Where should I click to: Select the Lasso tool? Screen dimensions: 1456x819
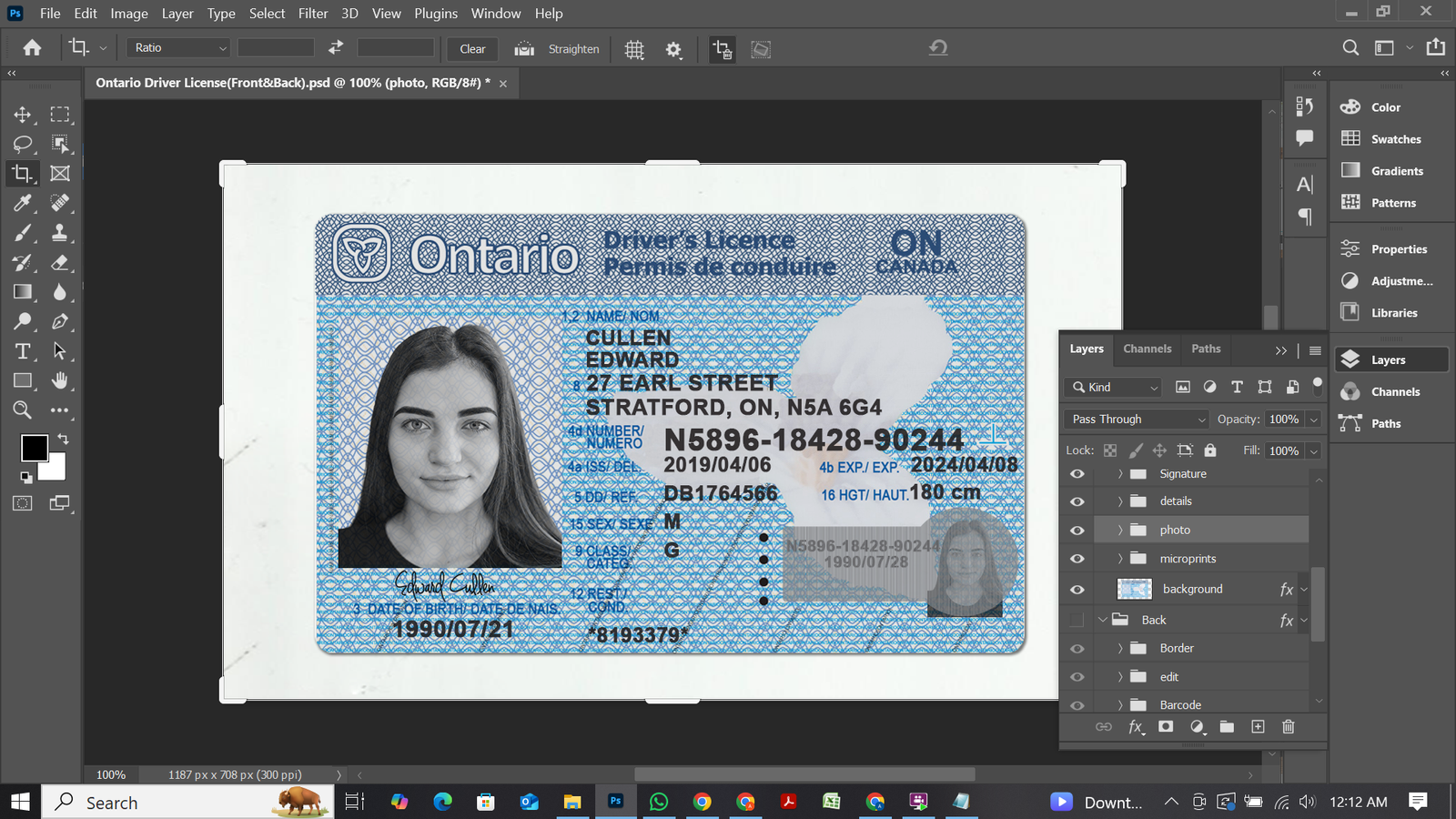23,144
